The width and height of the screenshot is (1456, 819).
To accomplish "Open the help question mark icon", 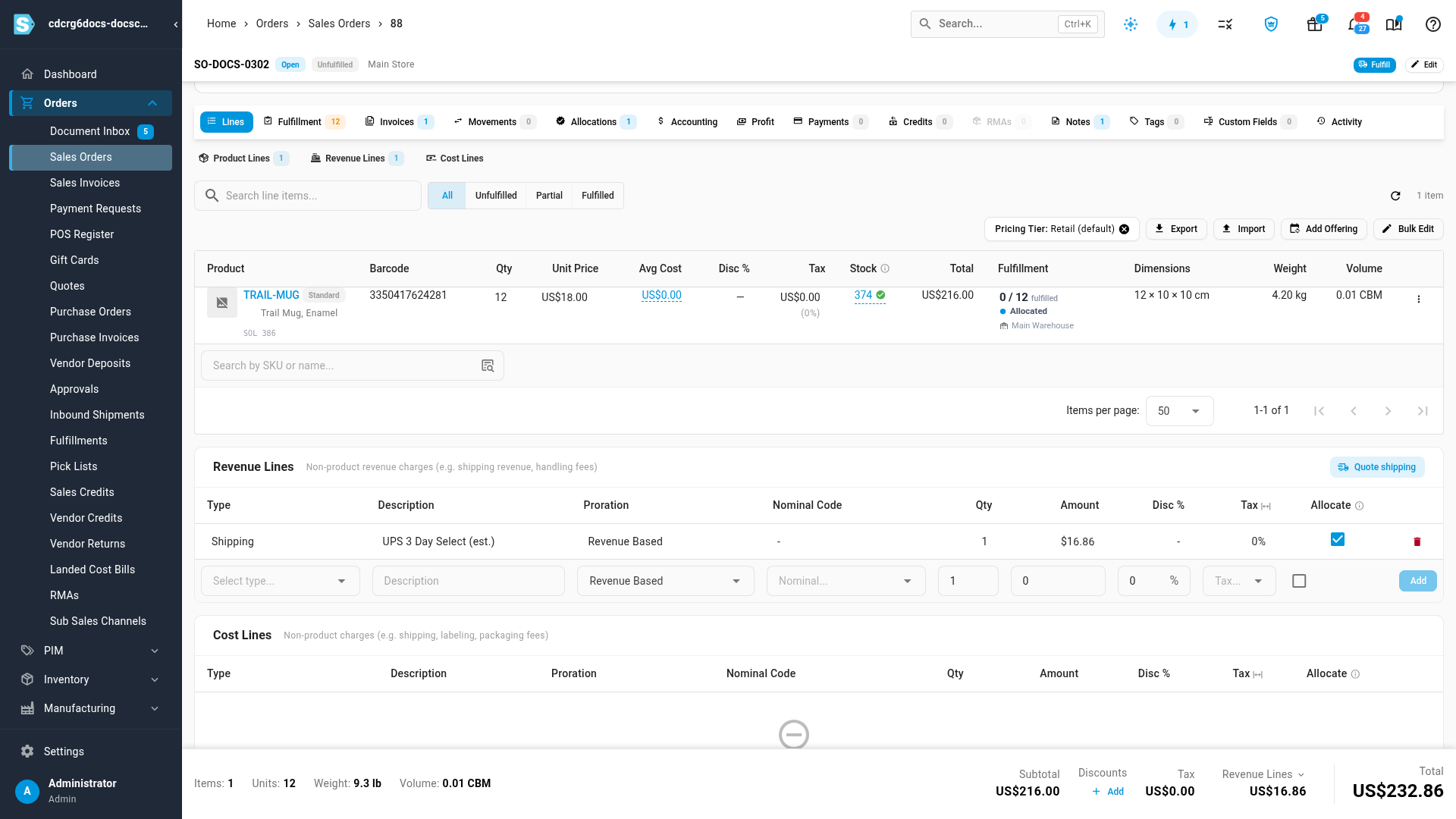I will point(1432,24).
